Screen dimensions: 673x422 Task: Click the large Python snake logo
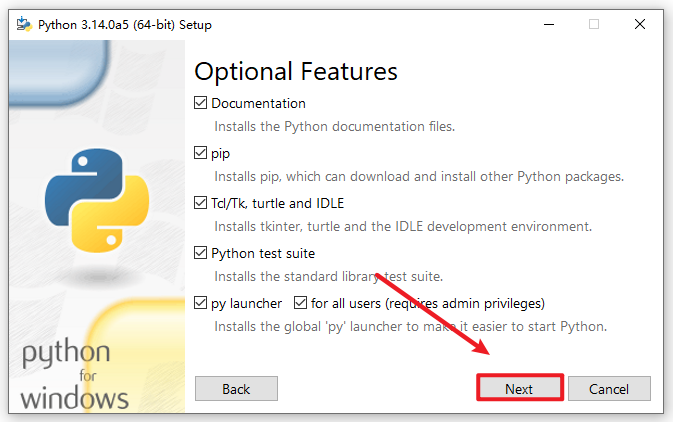pos(95,198)
